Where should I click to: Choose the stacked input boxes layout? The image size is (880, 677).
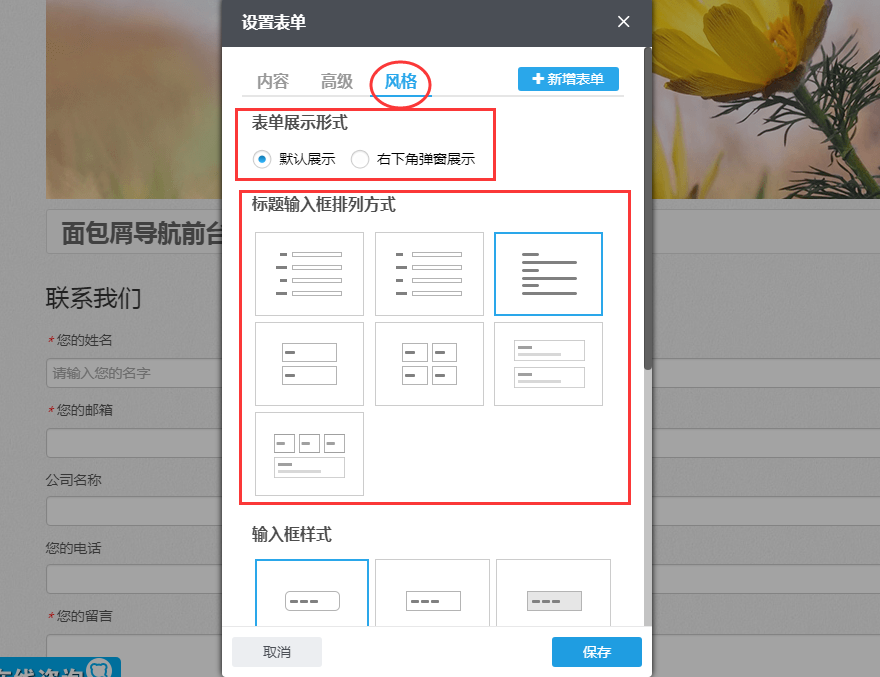(309, 363)
